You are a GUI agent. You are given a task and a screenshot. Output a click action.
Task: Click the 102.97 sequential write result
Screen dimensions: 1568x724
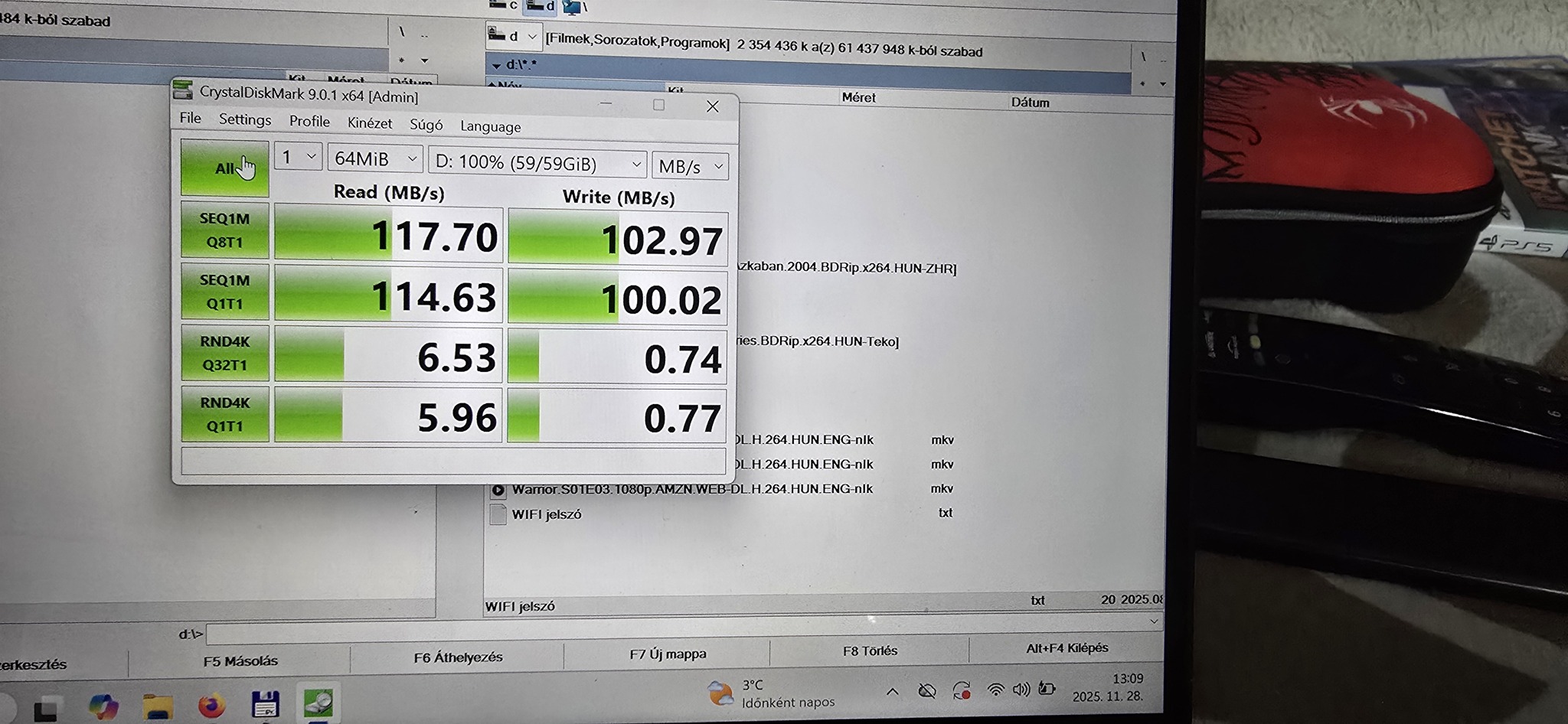(617, 240)
